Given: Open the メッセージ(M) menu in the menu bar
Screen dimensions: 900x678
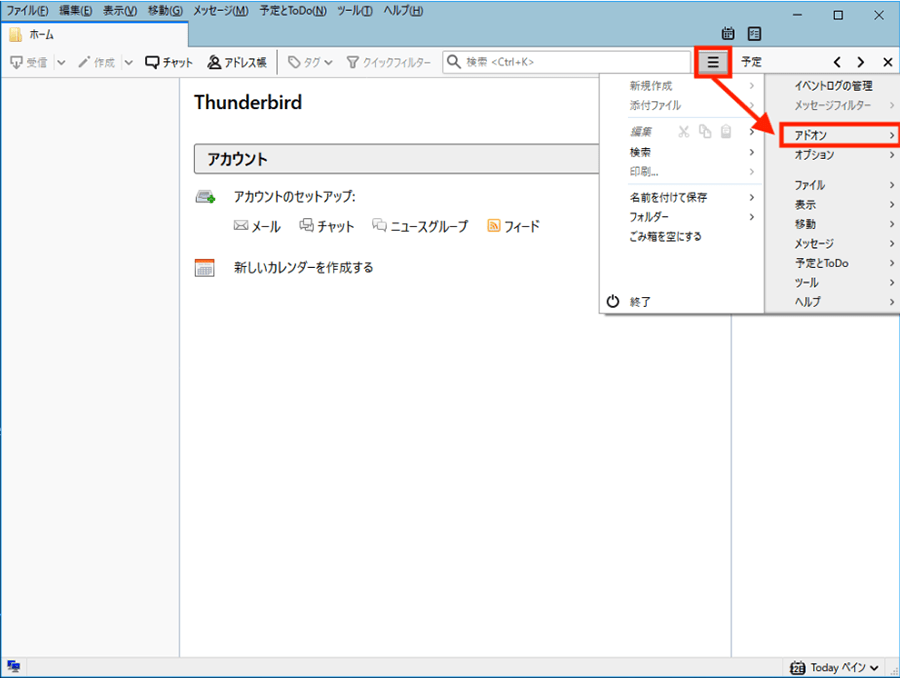Looking at the screenshot, I should point(220,11).
